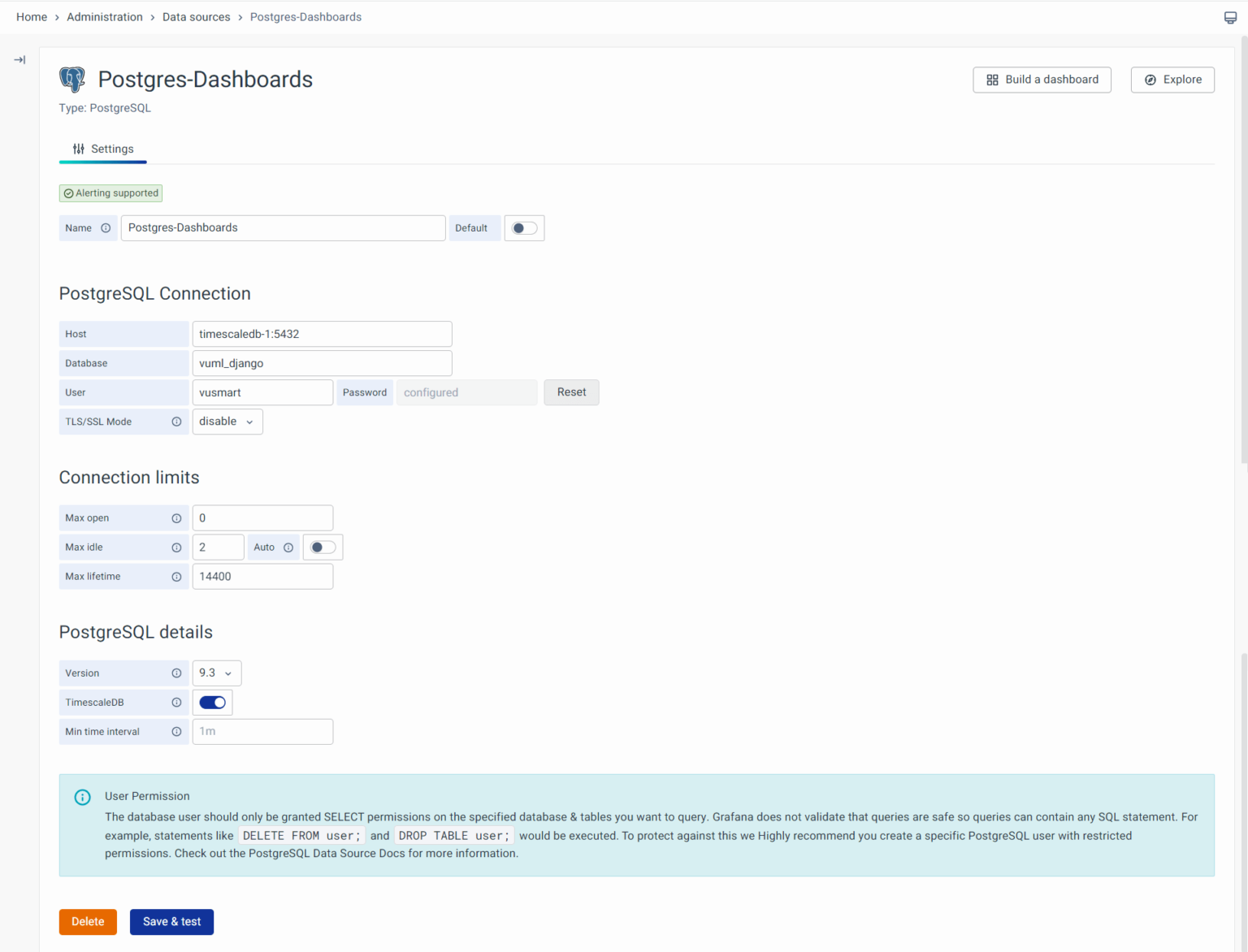Image resolution: width=1248 pixels, height=952 pixels.
Task: Go to Administration breadcrumb
Action: (x=105, y=17)
